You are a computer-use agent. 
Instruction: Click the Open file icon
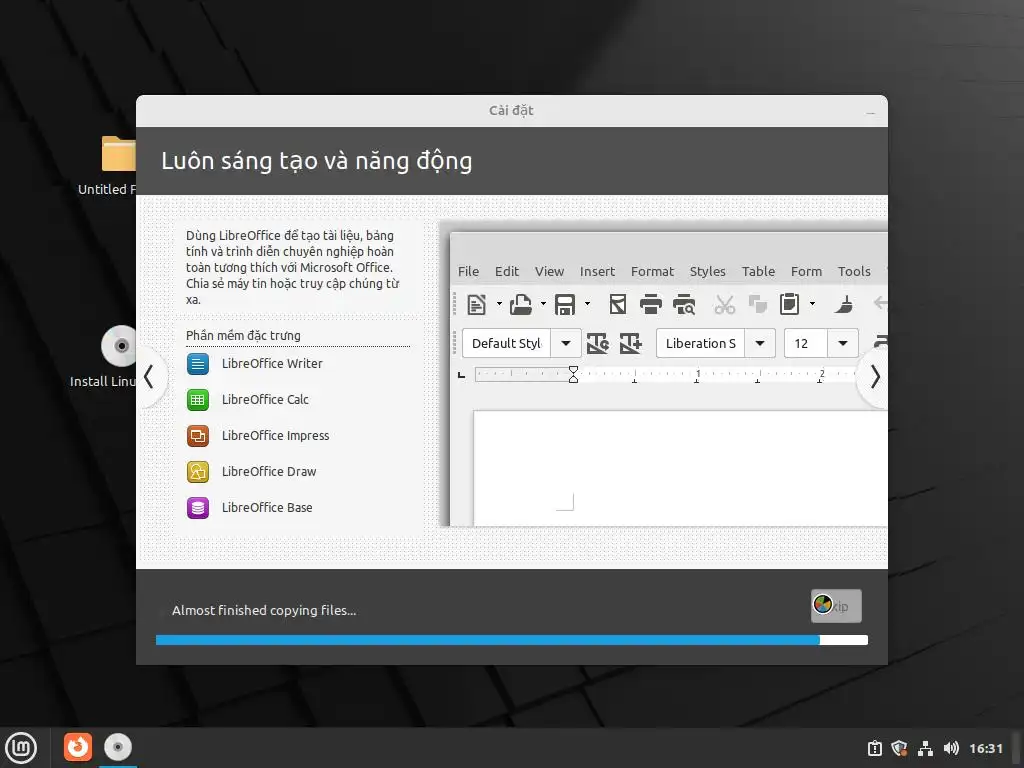pos(520,304)
